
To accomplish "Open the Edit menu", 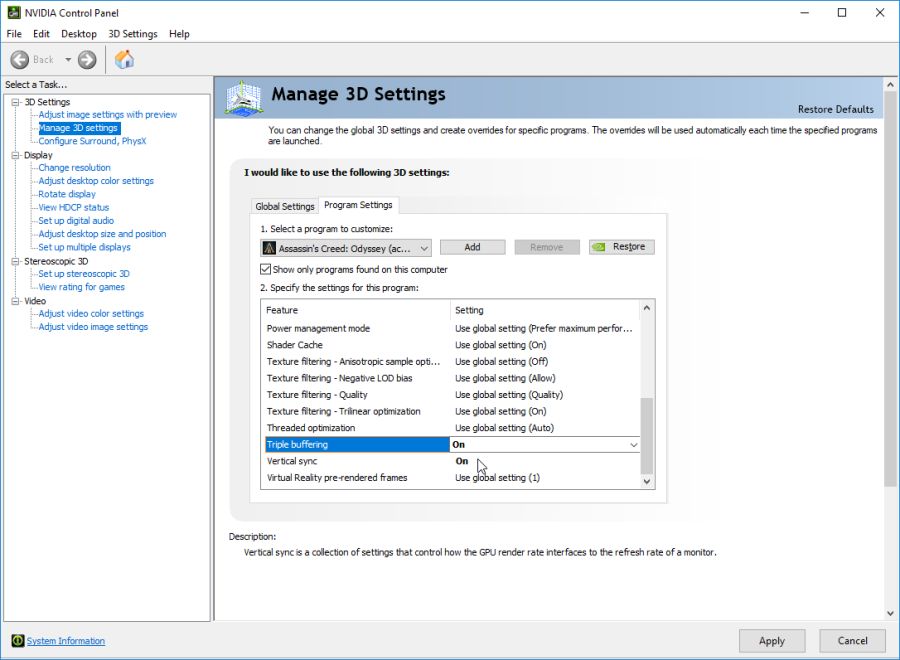I will 41,34.
